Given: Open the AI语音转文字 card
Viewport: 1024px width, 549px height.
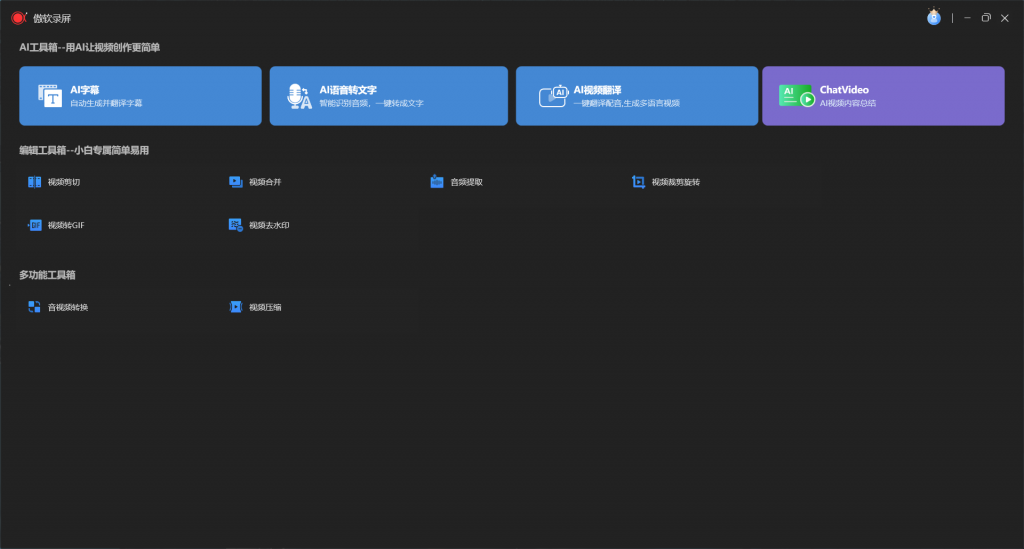Looking at the screenshot, I should point(389,96).
